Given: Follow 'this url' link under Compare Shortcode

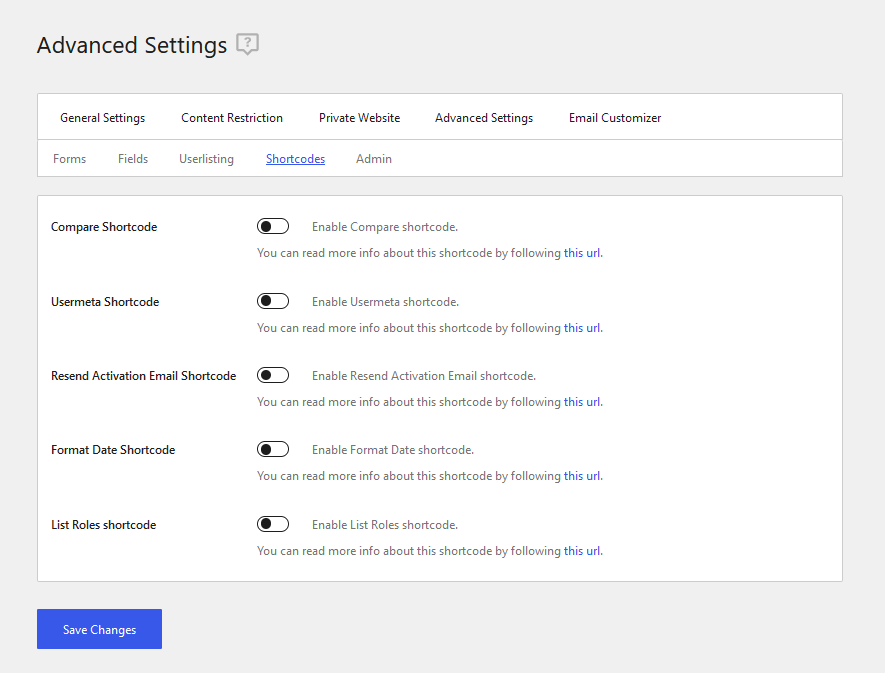Looking at the screenshot, I should pyautogui.click(x=582, y=253).
